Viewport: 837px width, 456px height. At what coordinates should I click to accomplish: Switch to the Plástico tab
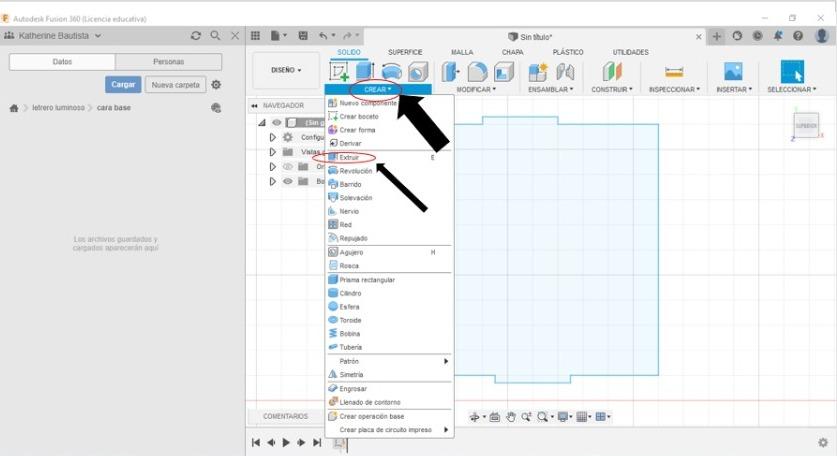pyautogui.click(x=568, y=52)
